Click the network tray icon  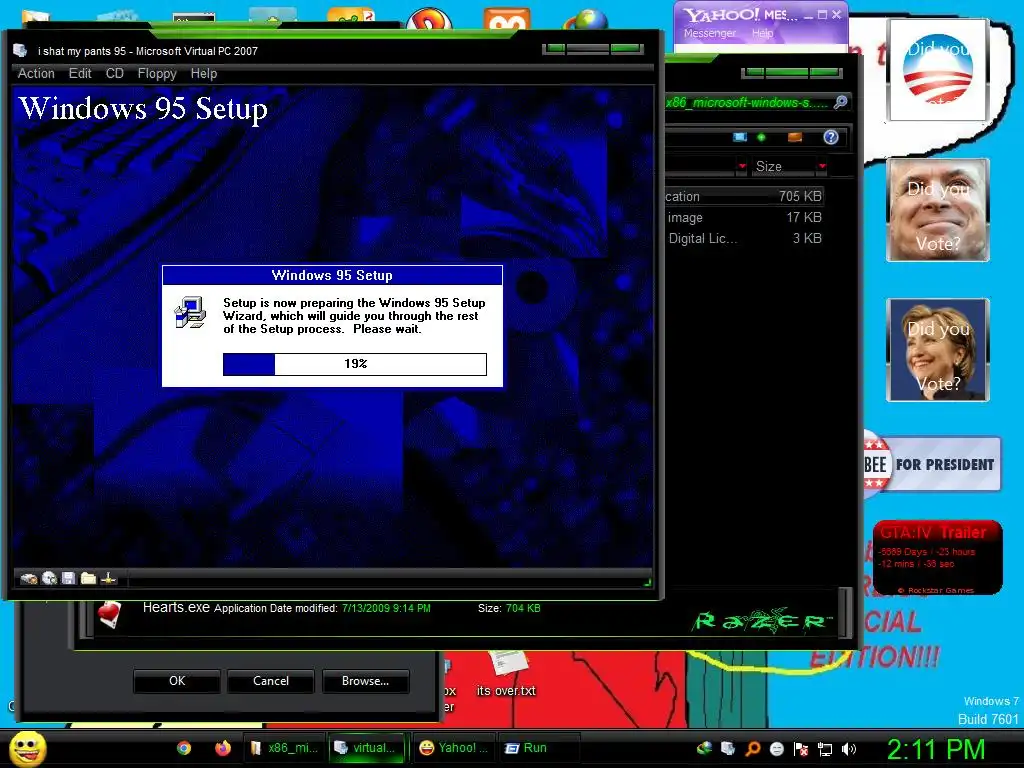coord(825,749)
